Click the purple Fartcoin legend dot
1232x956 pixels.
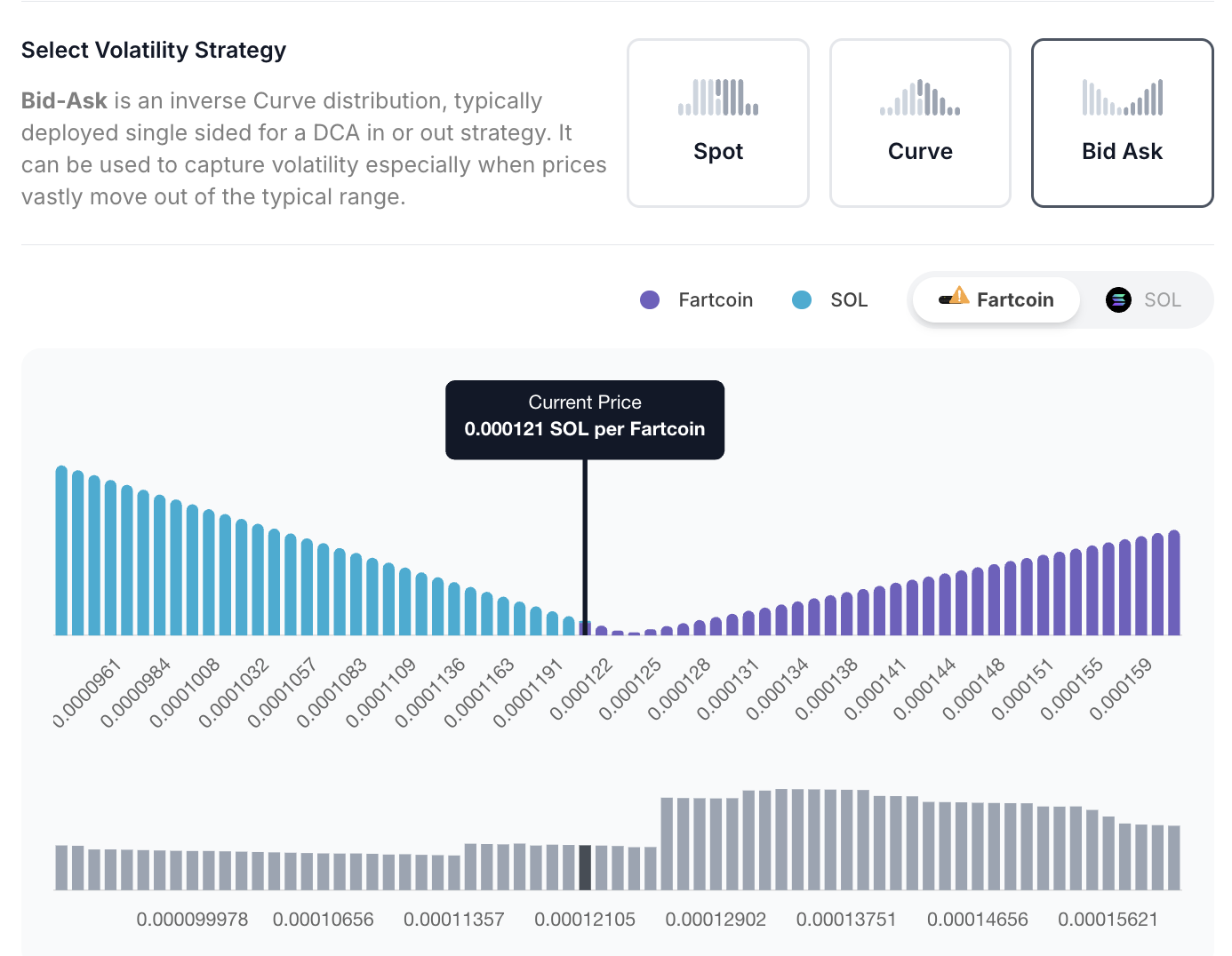click(650, 300)
